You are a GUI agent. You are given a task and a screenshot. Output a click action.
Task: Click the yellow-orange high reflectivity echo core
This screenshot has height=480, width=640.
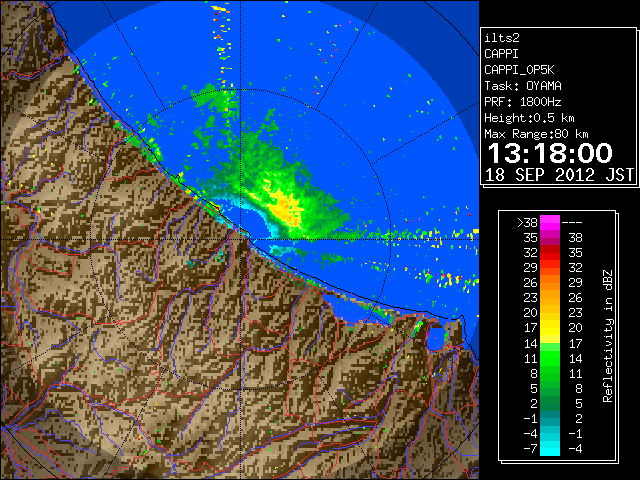(286, 207)
